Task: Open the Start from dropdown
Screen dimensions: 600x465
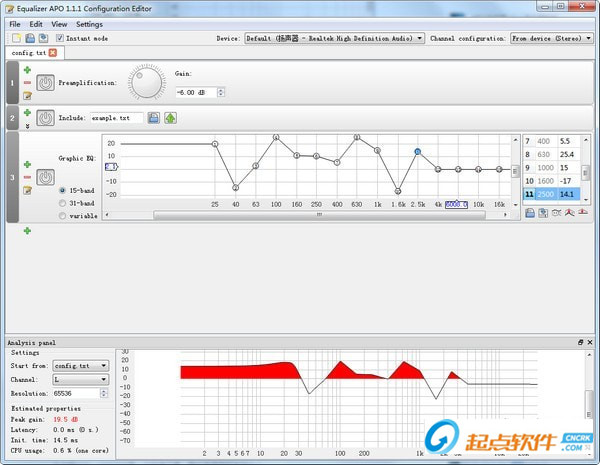Action: point(81,365)
